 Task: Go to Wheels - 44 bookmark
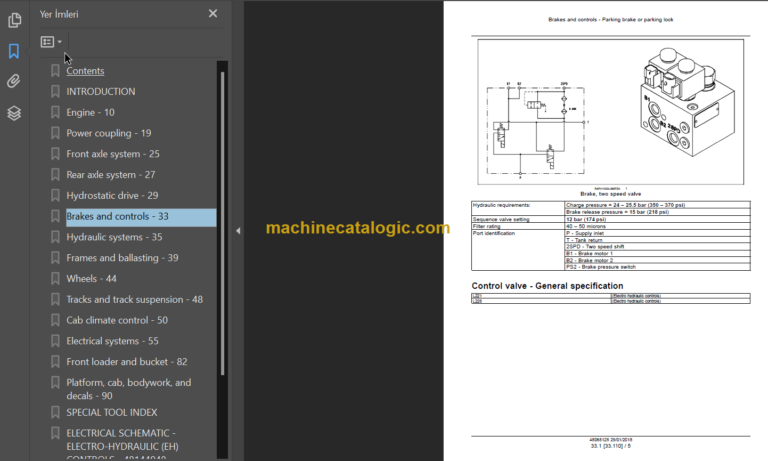[92, 279]
